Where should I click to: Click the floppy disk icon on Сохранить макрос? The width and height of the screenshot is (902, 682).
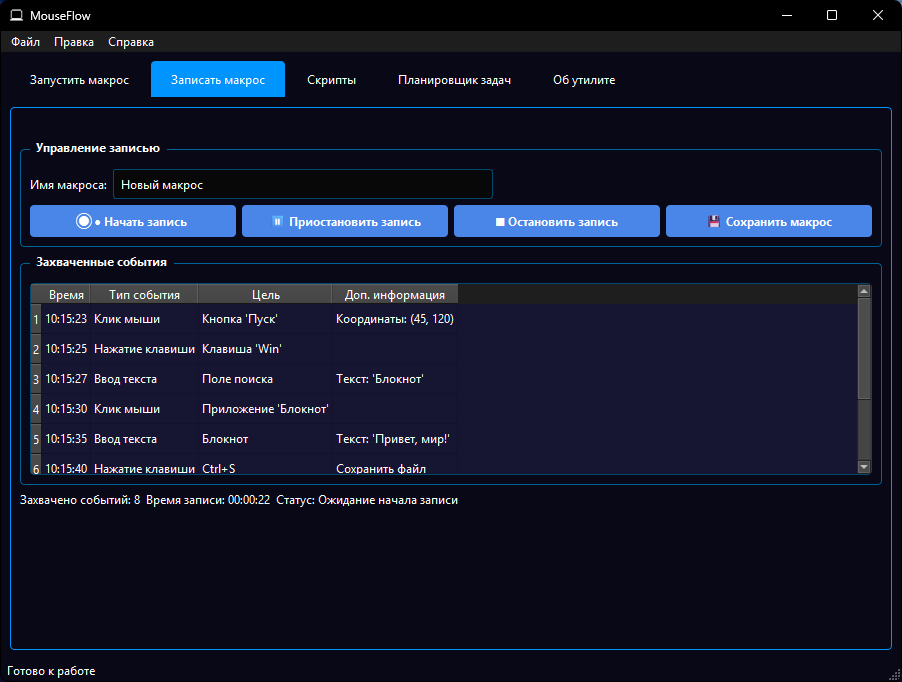[714, 222]
